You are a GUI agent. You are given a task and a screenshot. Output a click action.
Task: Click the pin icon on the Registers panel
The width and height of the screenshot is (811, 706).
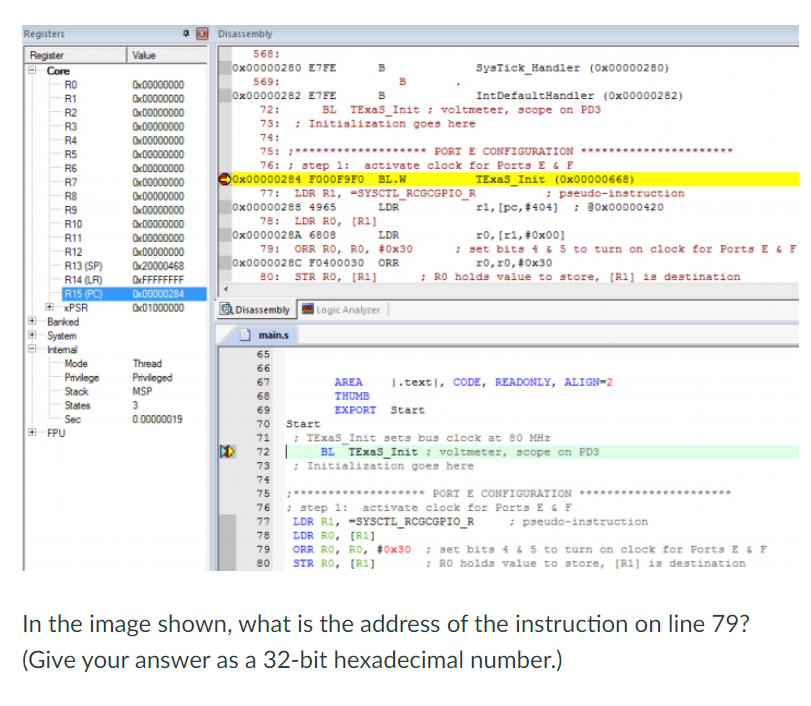186,33
